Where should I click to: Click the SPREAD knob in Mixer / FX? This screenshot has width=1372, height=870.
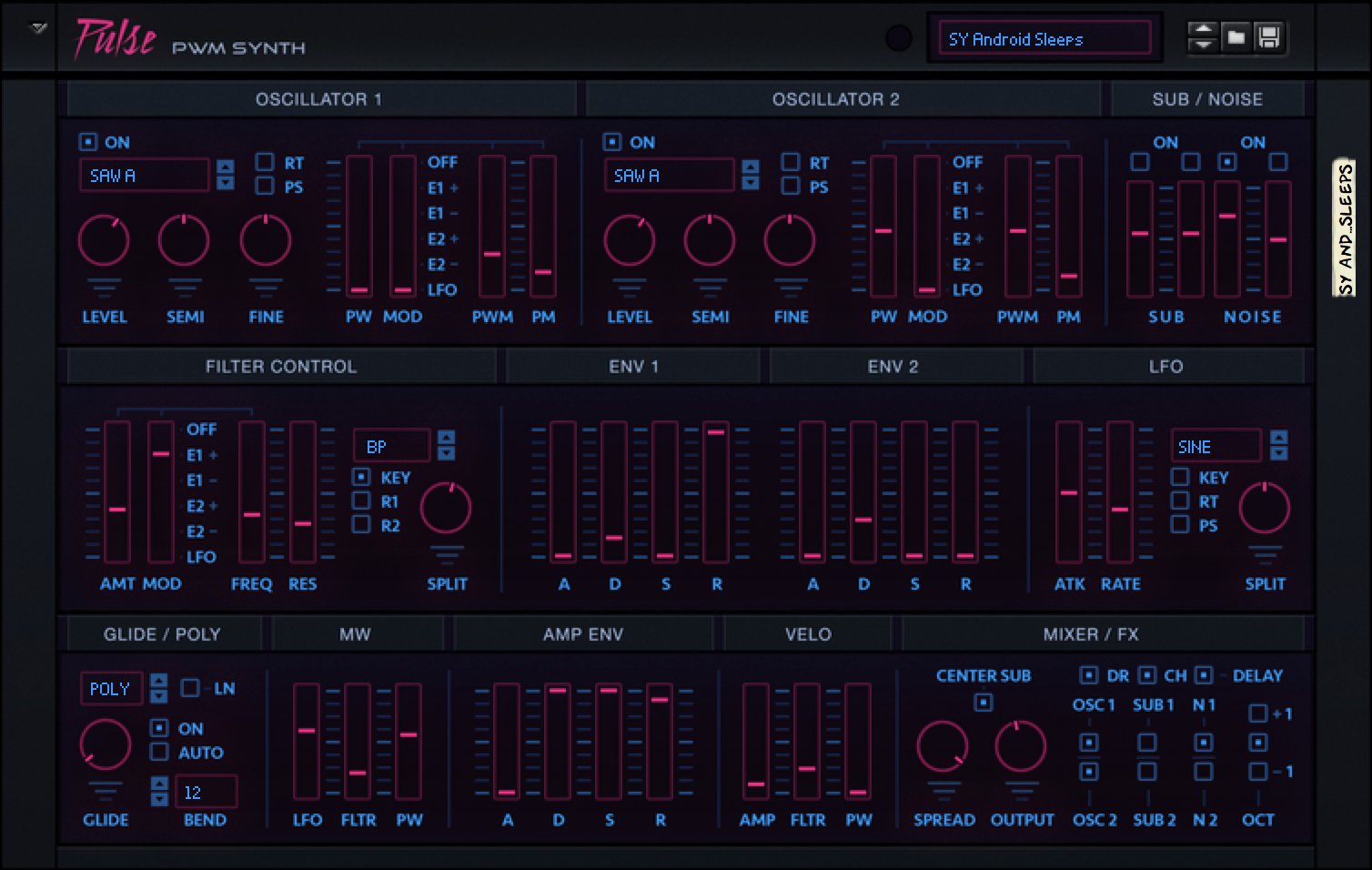(x=943, y=746)
